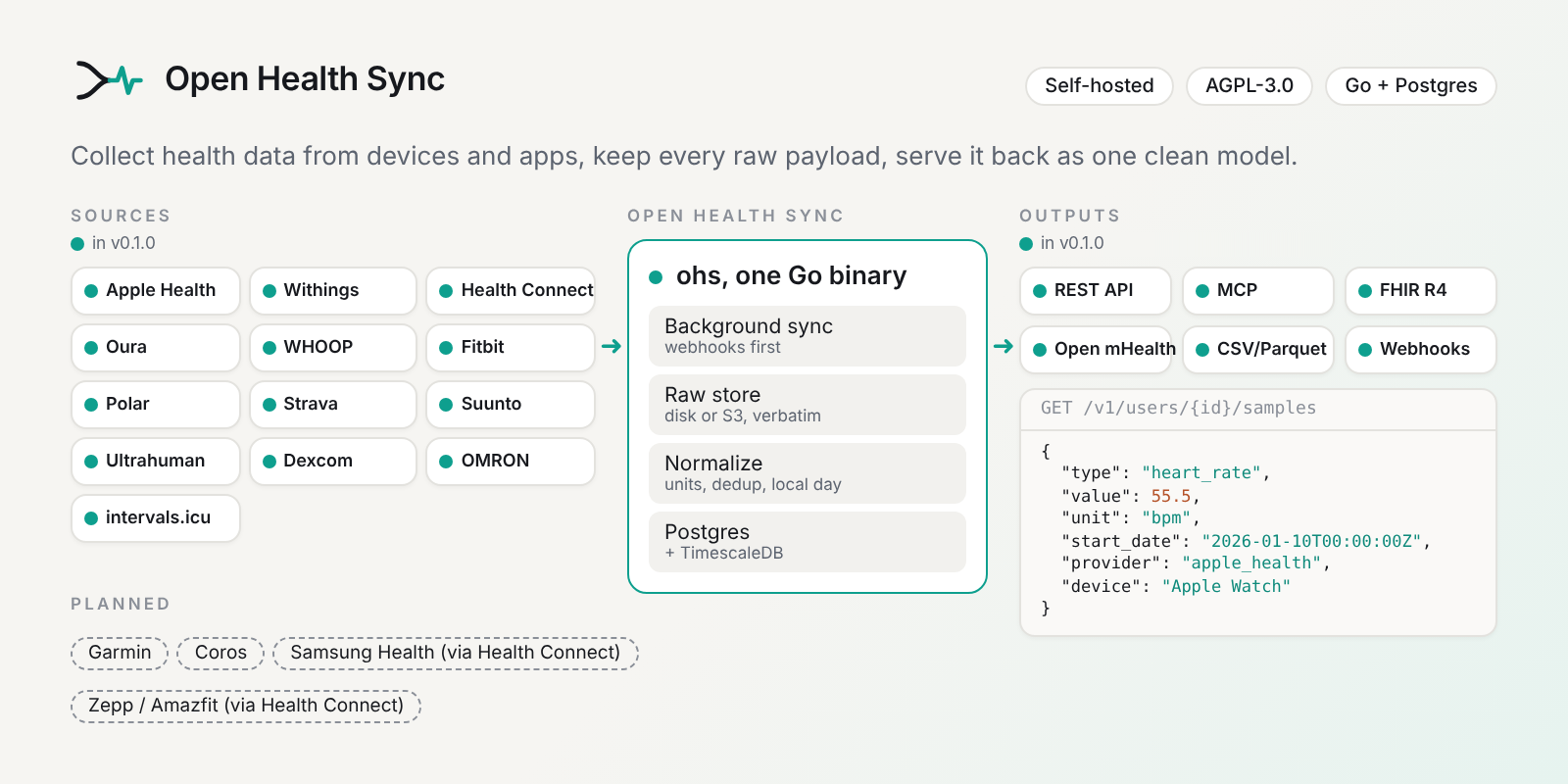Choose the Polar source chip
Viewport: 1568px width, 784px height.
(156, 405)
